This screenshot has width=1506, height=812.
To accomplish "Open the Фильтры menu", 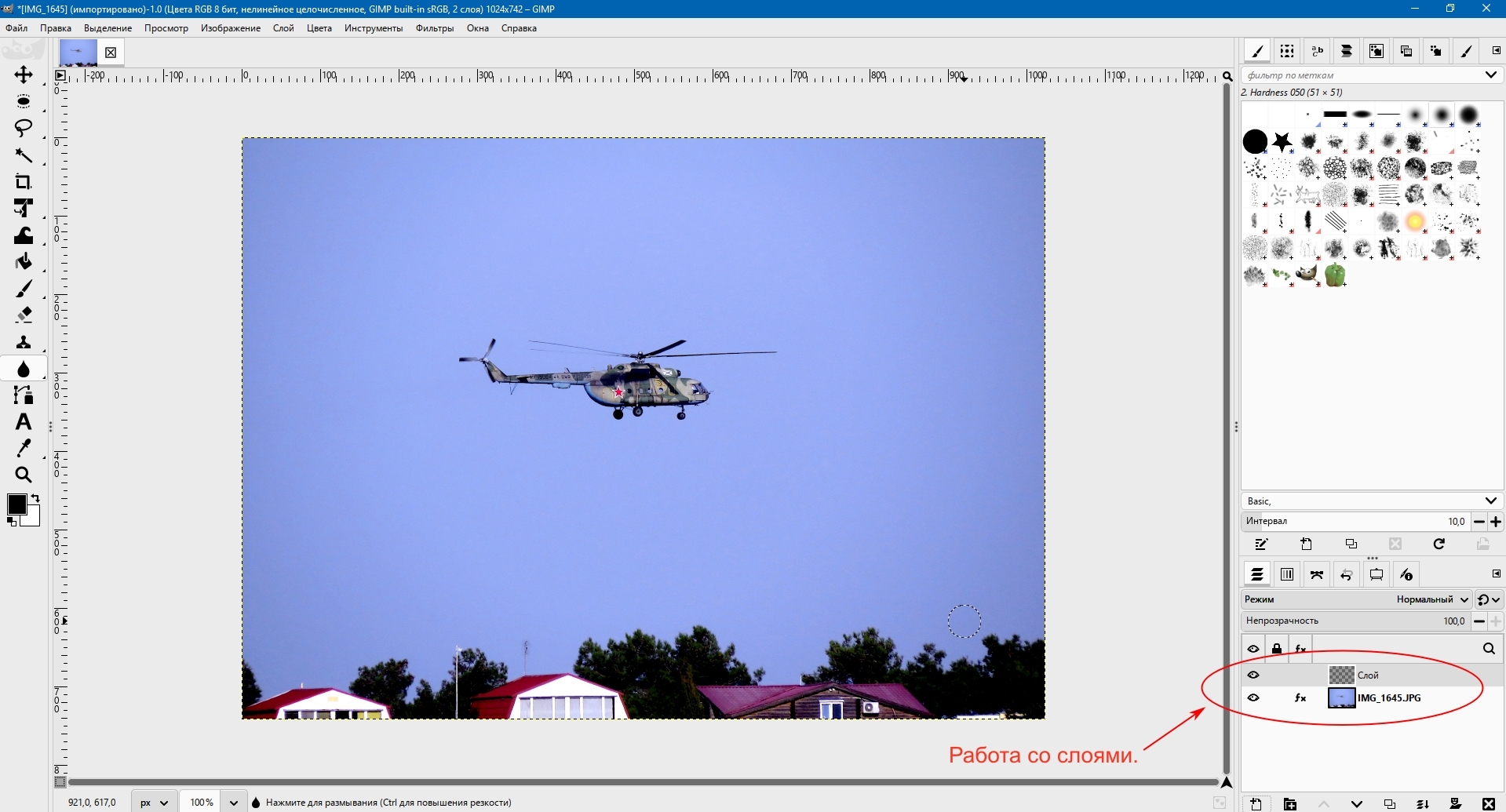I will coord(435,28).
